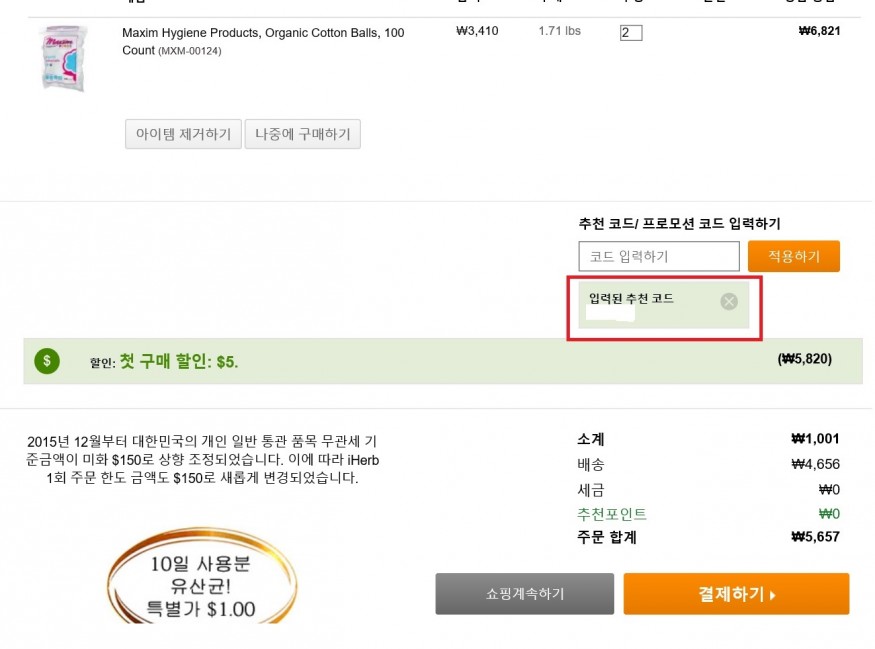The width and height of the screenshot is (875, 649).
Task: Click the 나중에 구매하기 button
Action: (x=302, y=134)
